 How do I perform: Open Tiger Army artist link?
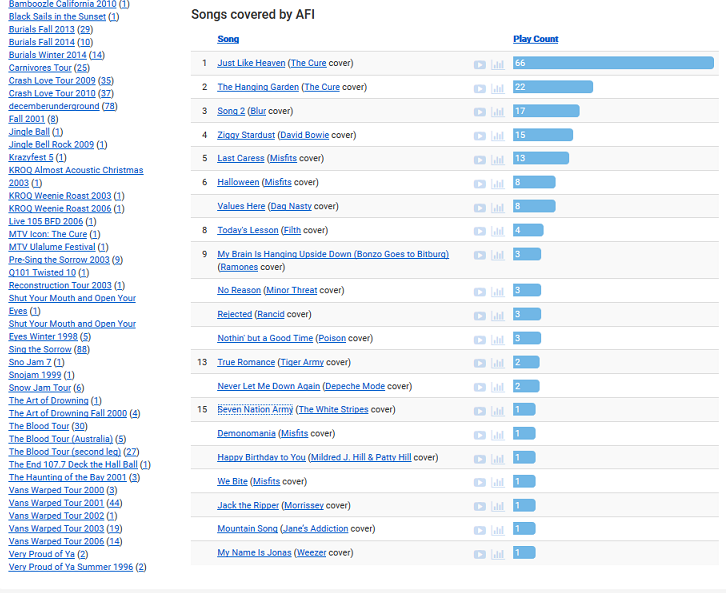coord(302,362)
